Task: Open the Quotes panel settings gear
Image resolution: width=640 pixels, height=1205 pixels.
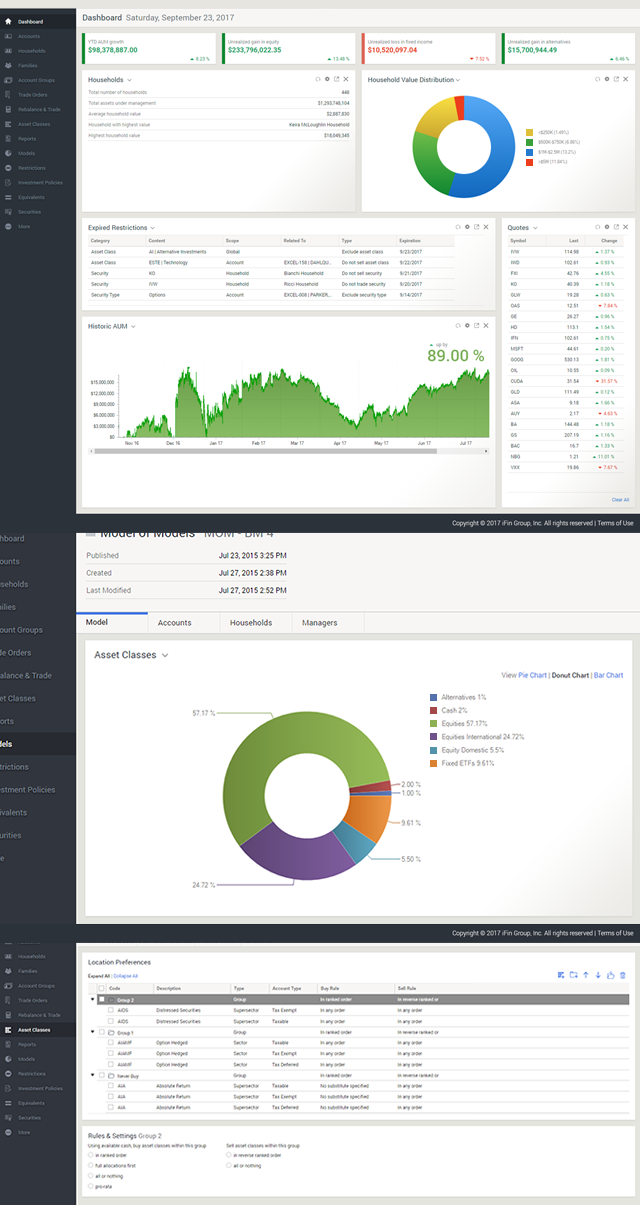Action: tap(606, 227)
